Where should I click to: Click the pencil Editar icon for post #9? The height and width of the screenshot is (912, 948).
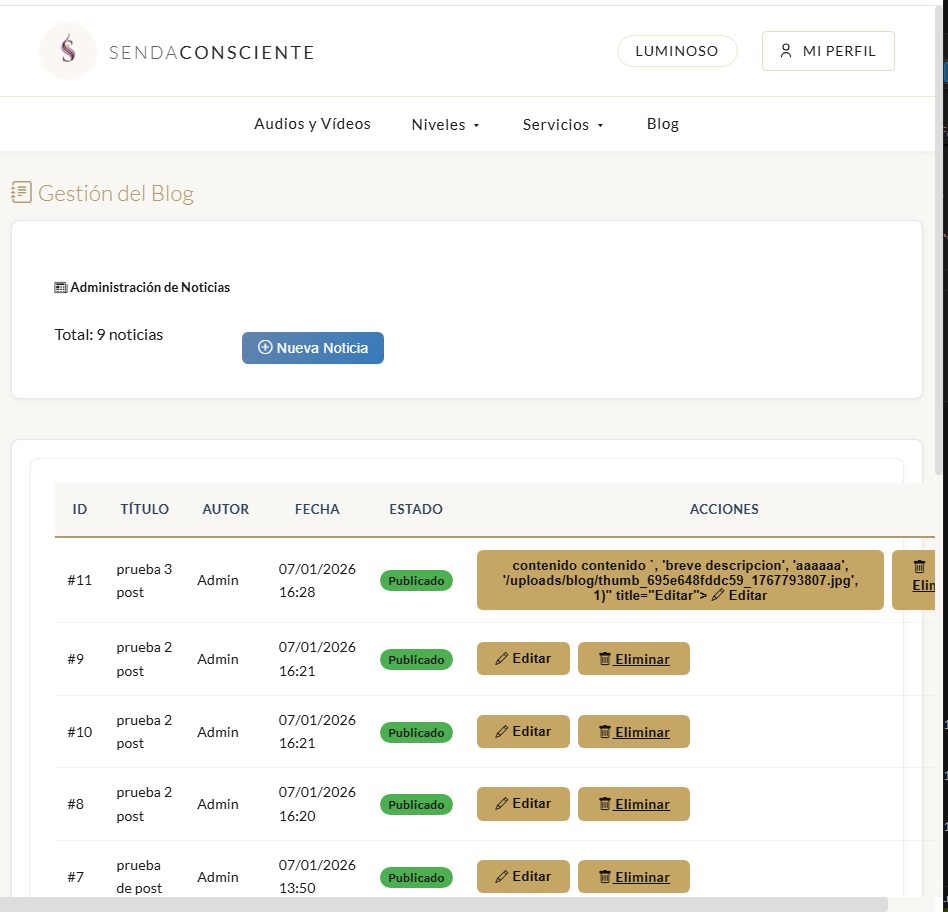(502, 659)
